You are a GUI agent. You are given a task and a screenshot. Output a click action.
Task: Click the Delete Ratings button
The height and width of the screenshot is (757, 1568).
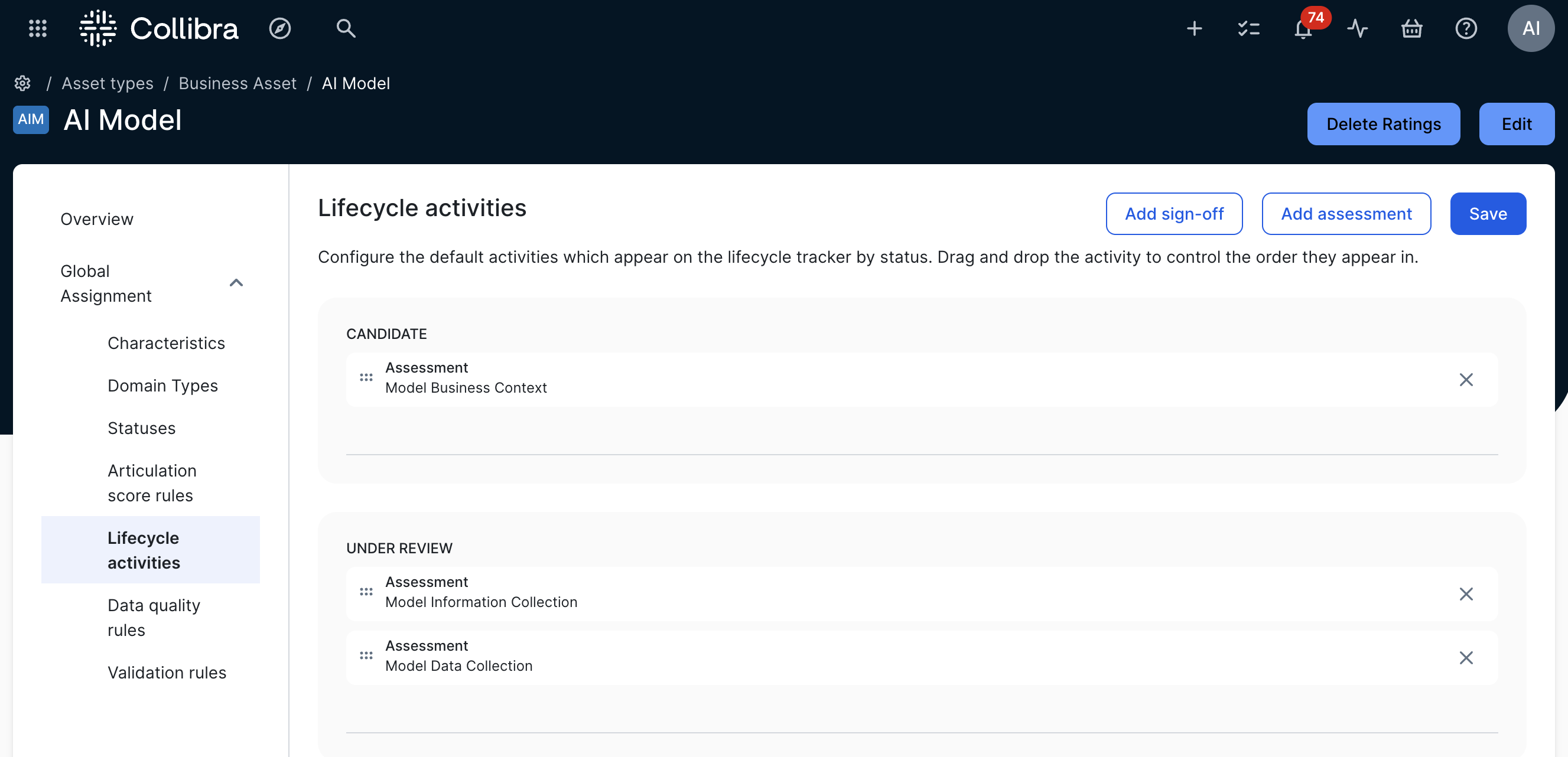pyautogui.click(x=1384, y=124)
